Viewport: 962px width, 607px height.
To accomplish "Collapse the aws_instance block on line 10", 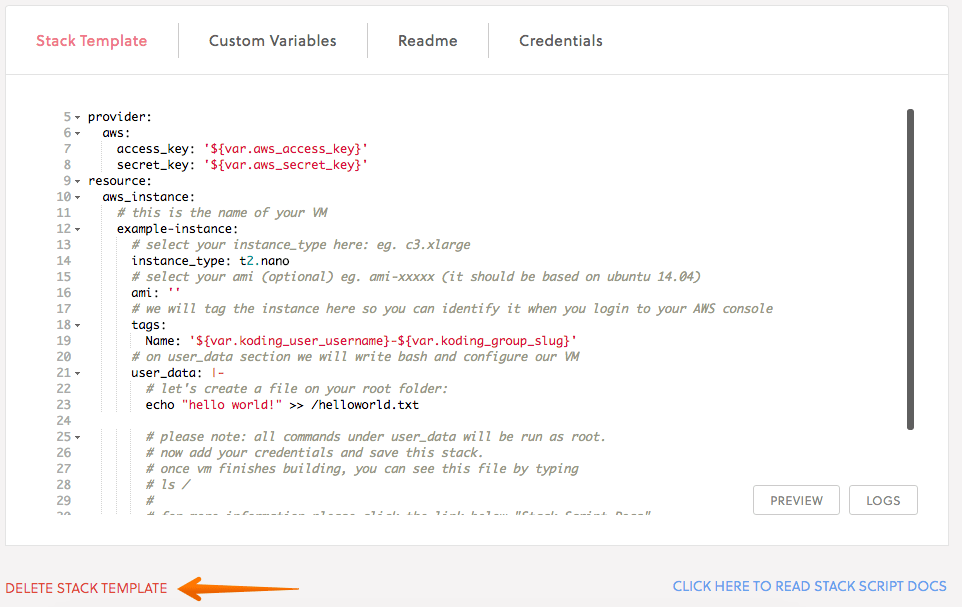I will point(77,197).
